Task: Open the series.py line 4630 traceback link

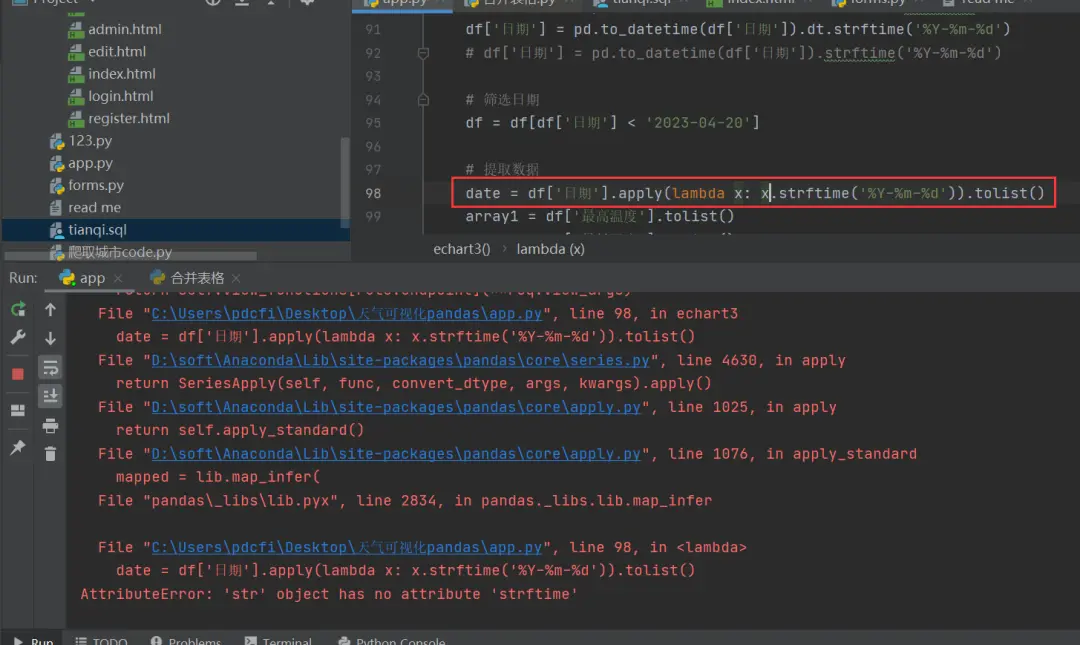Action: click(x=400, y=360)
